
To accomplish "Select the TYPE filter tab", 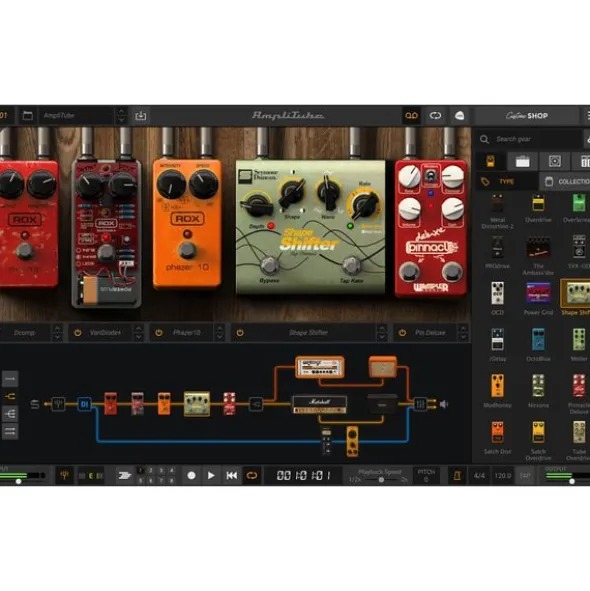I will [507, 182].
